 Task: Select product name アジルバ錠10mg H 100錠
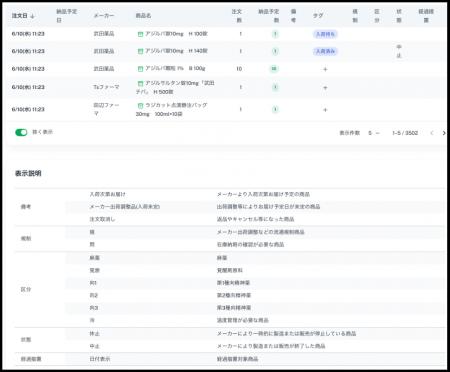(x=176, y=34)
